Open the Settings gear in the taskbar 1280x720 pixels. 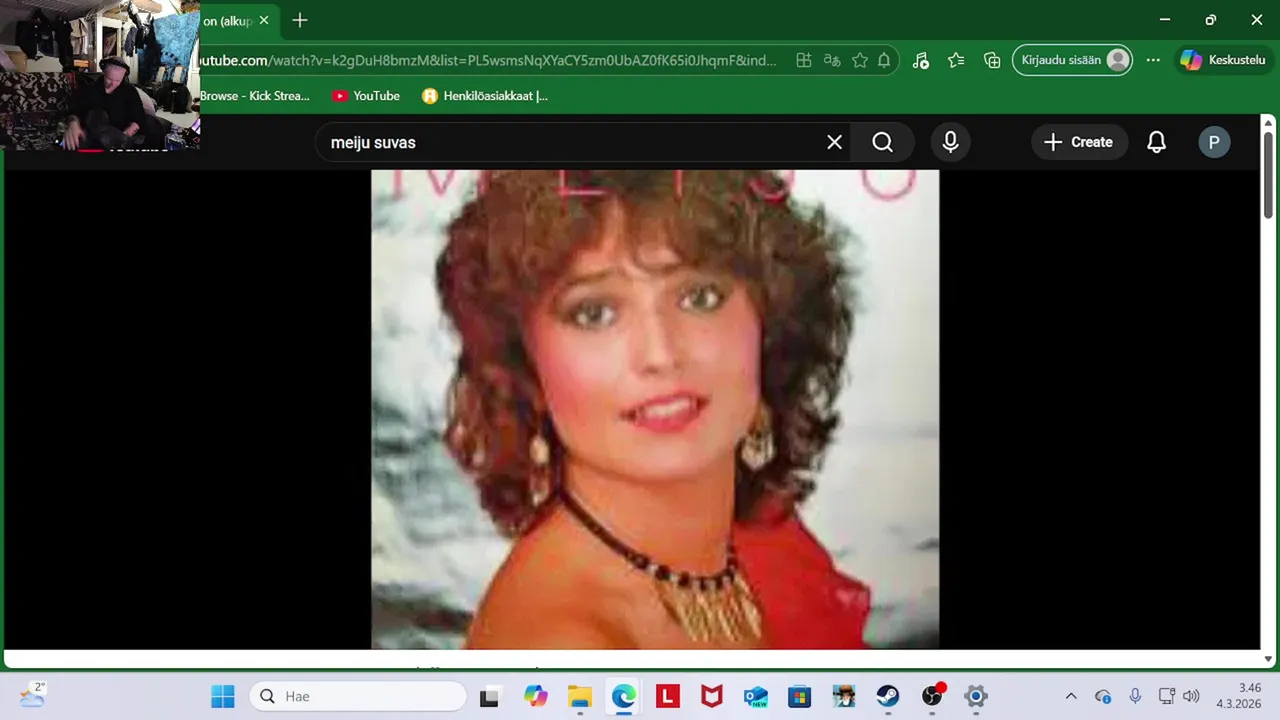click(976, 696)
